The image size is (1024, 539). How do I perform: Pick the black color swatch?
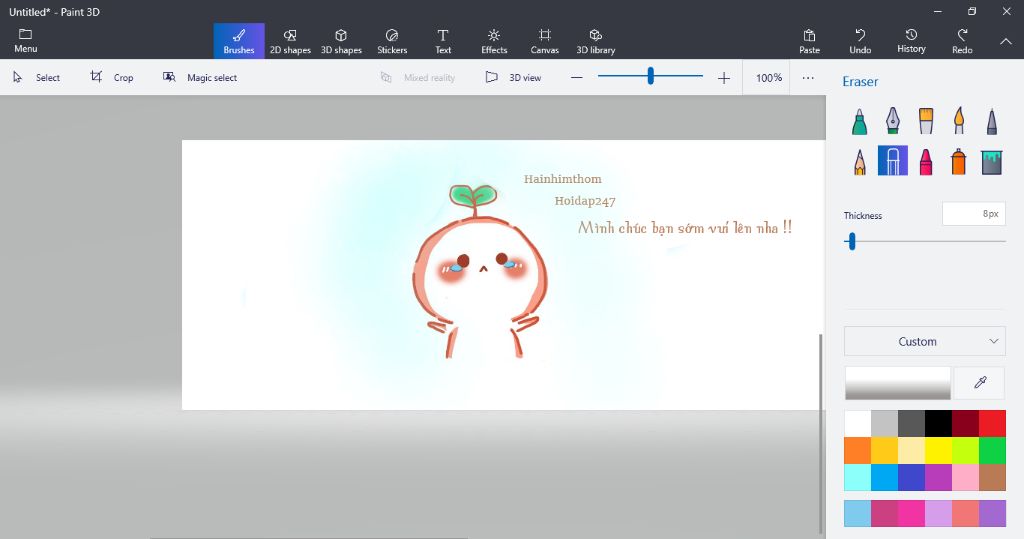[938, 423]
